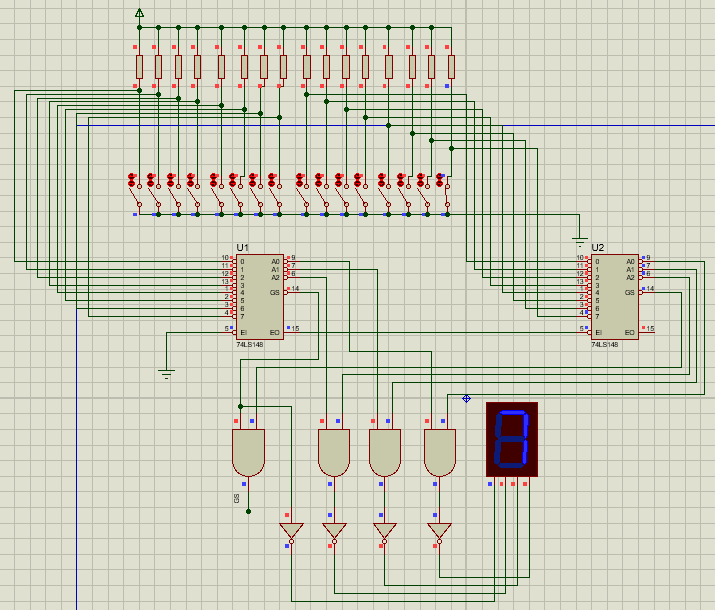Click the ground symbol above U2
715x610 pixels.
click(580, 242)
